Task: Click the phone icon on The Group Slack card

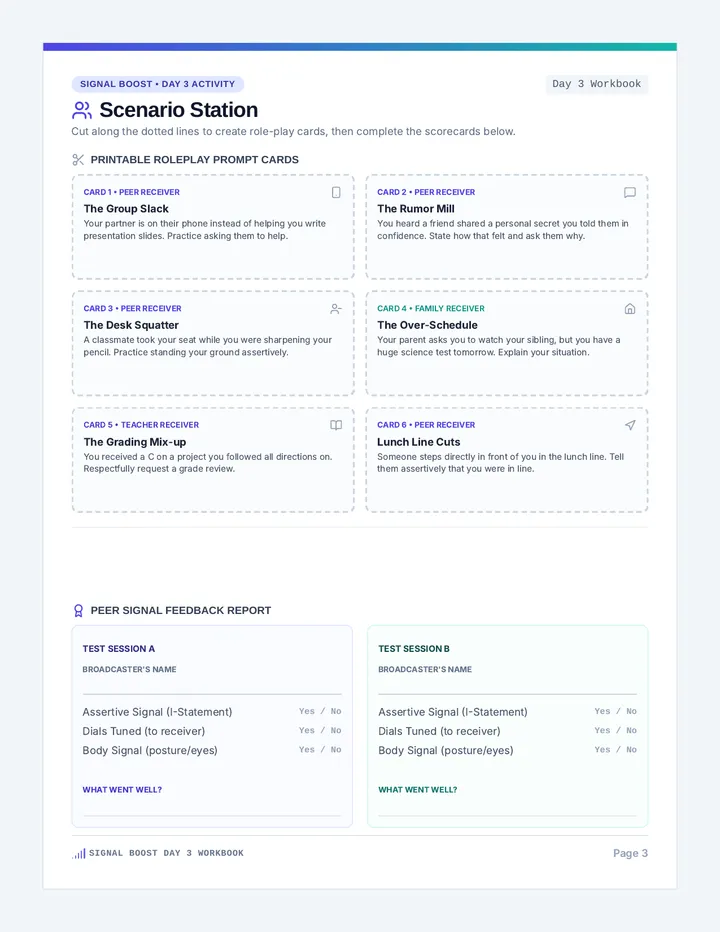Action: point(336,193)
